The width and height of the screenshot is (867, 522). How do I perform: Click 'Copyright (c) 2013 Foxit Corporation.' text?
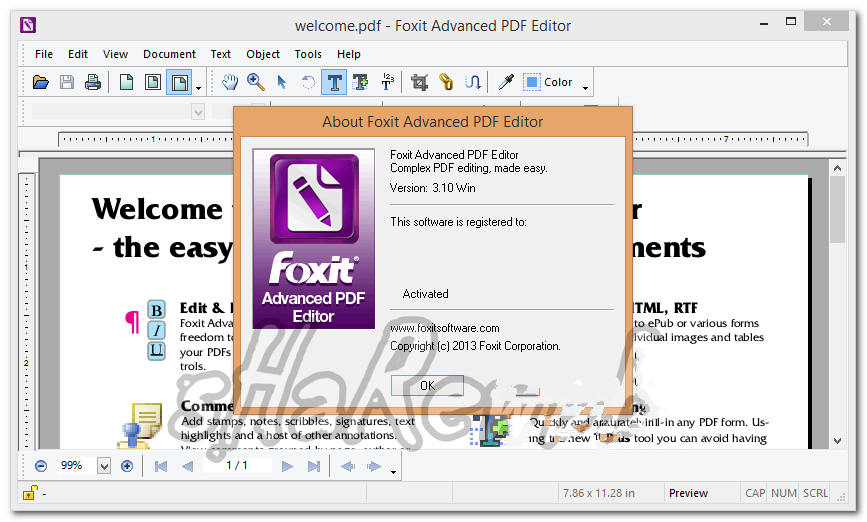click(476, 346)
